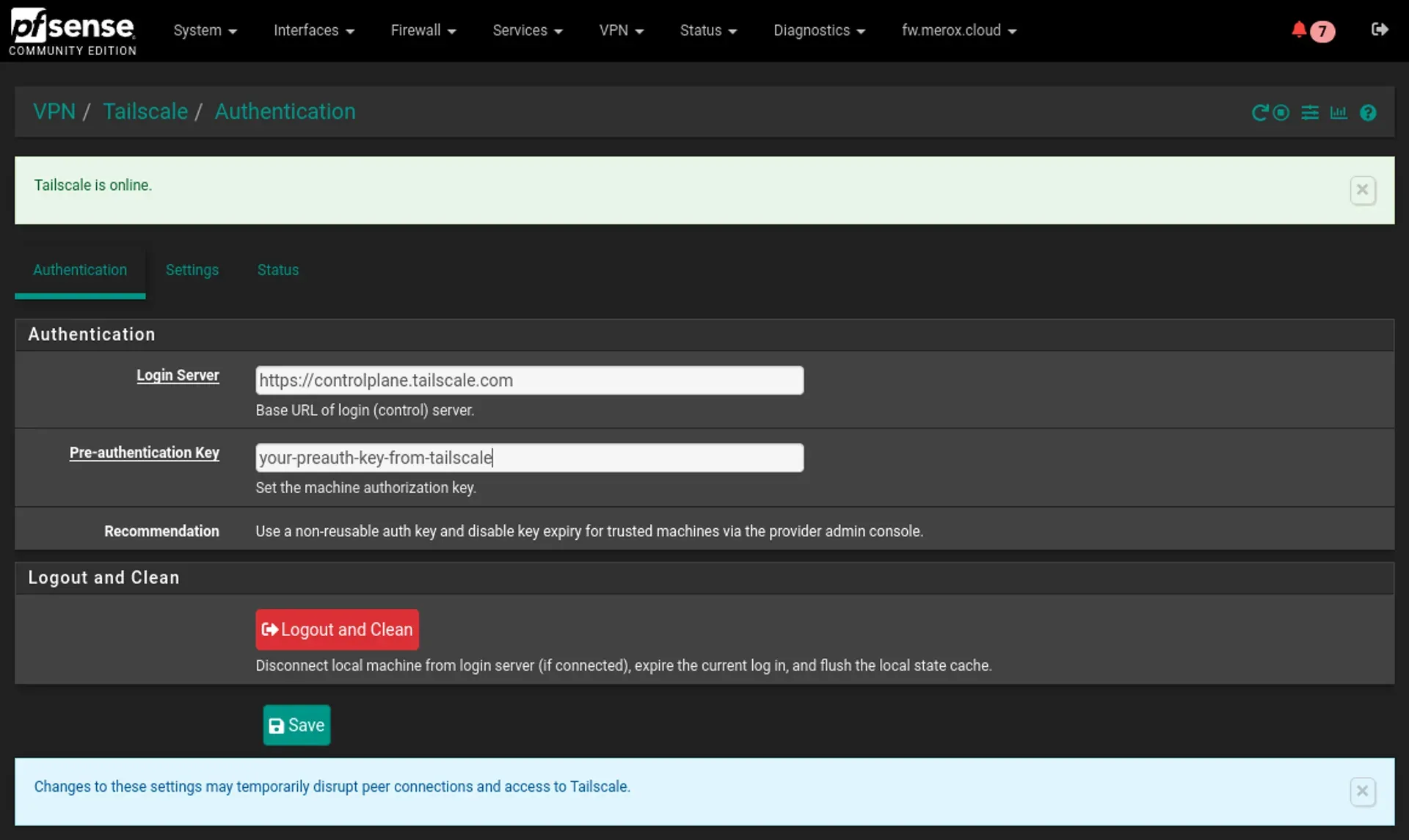Stop the Tailscale service via stop icon
Screen dimensions: 1409x840
1281,112
